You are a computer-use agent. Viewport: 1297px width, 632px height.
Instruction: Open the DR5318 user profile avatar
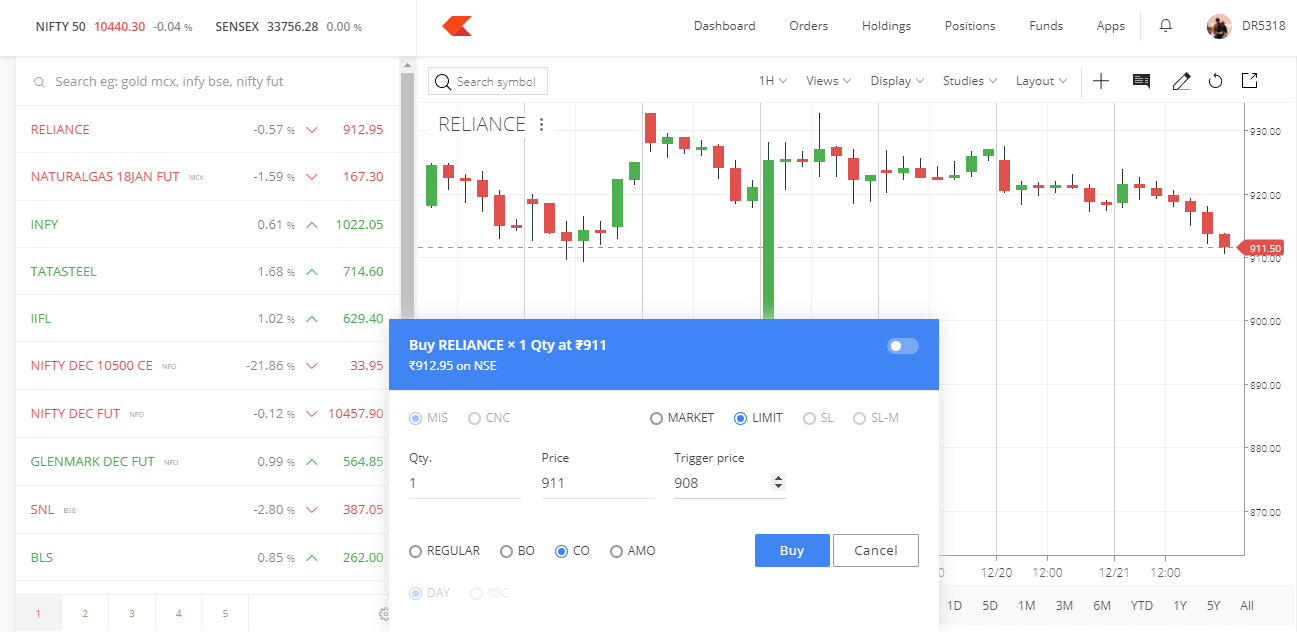(1218, 26)
